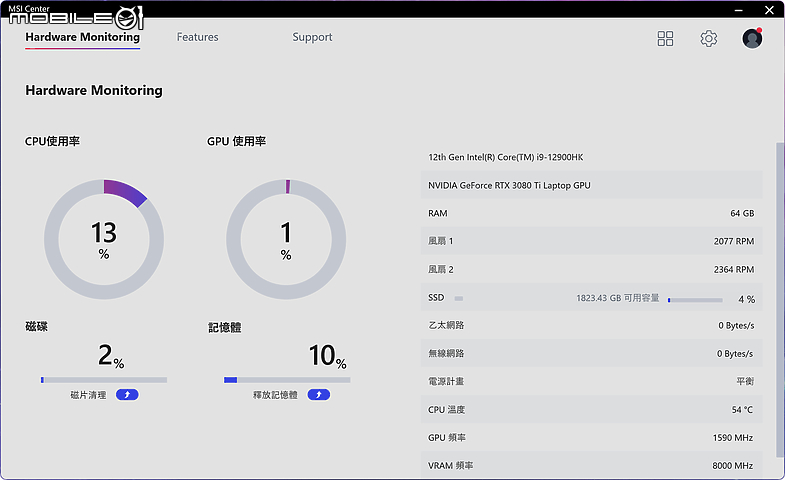The width and height of the screenshot is (785, 480).
Task: Click the memory usage progress bar
Action: pyautogui.click(x=287, y=380)
